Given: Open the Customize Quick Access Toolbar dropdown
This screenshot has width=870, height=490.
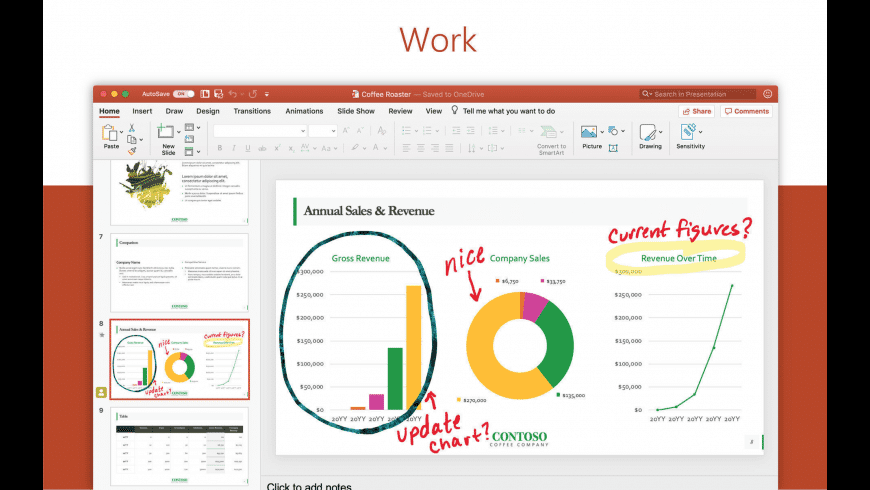Looking at the screenshot, I should coord(267,94).
